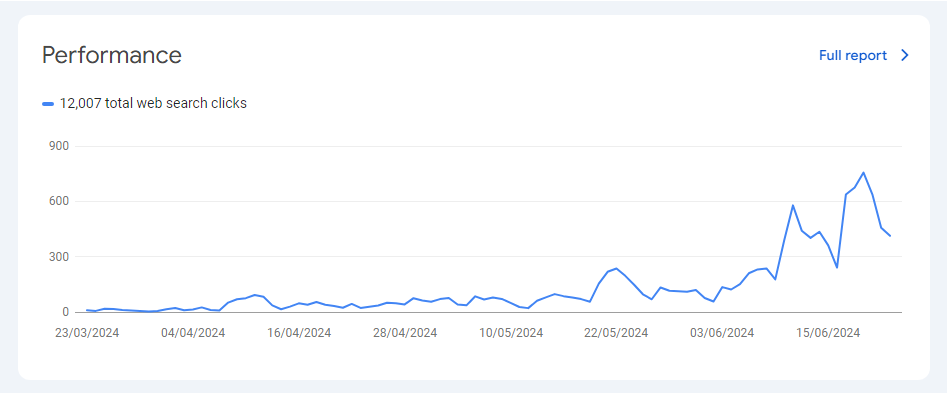Click the 300 value on the y-axis

(x=60, y=257)
